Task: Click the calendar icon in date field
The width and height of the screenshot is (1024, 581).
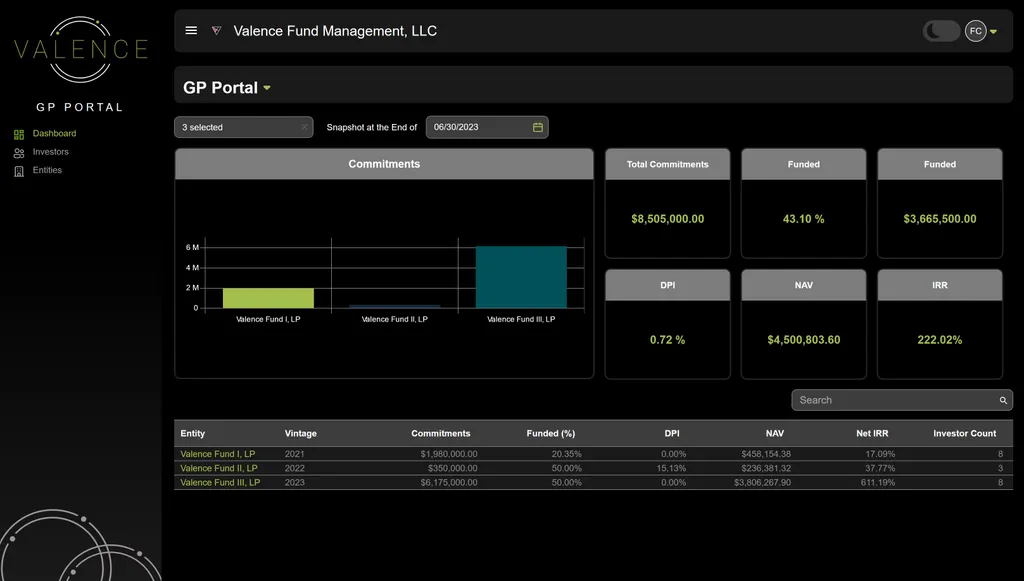Action: [537, 127]
